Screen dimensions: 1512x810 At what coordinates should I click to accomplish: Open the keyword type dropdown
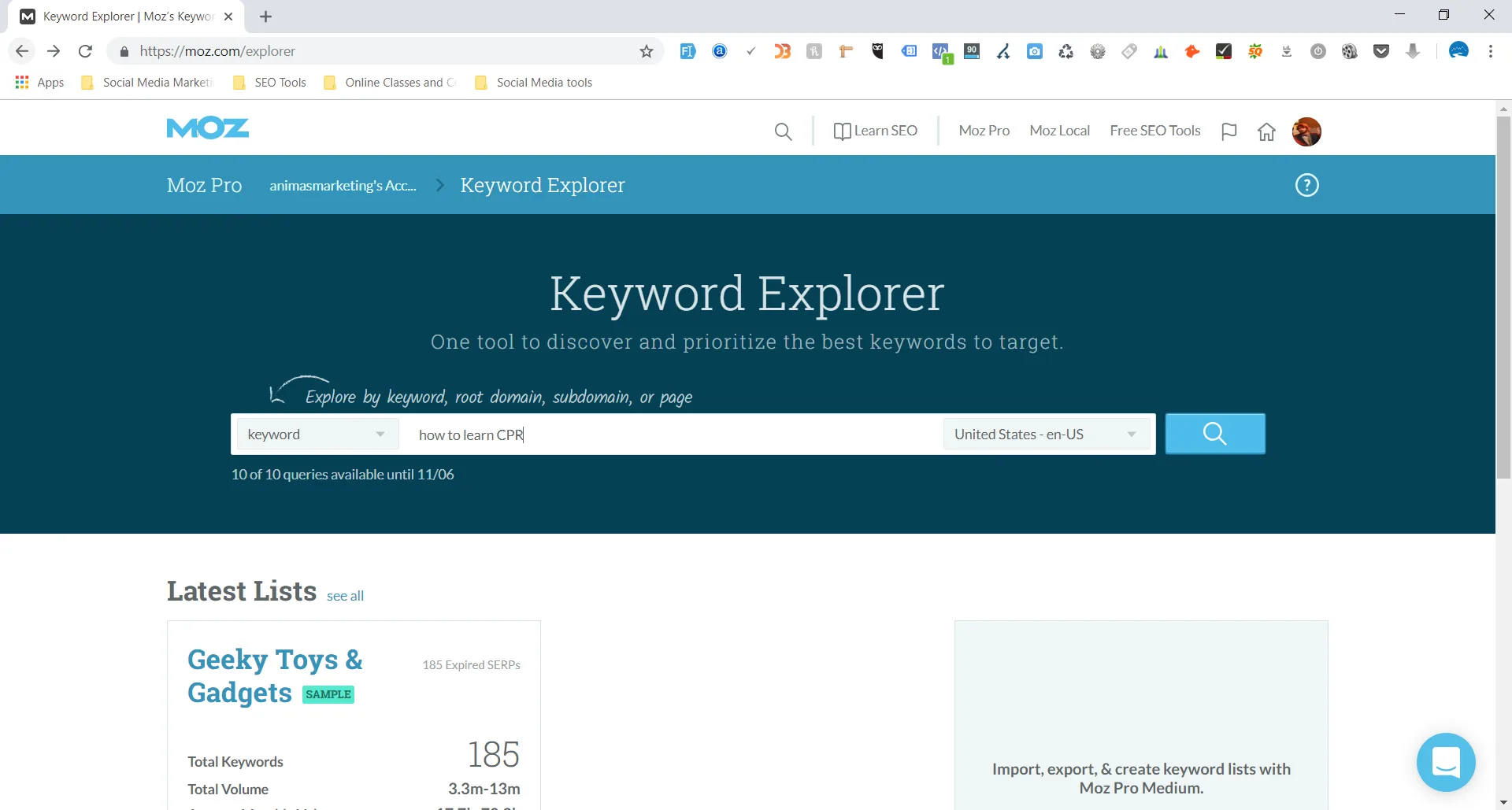click(x=317, y=434)
